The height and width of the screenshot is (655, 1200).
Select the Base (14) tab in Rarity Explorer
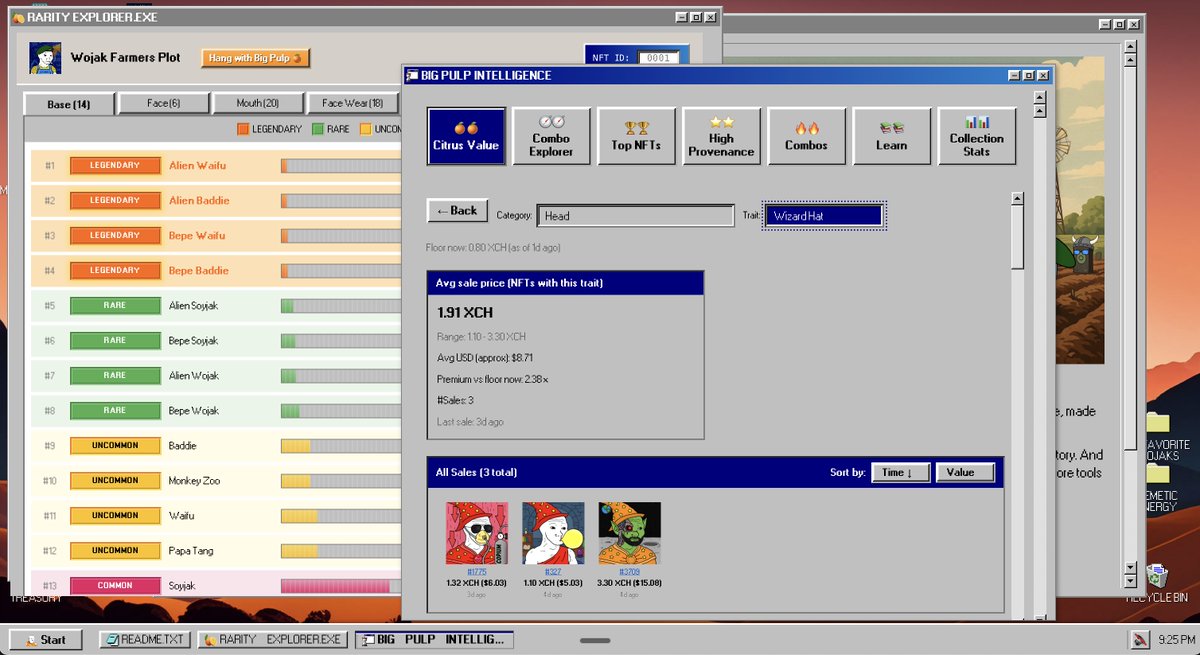pos(68,104)
